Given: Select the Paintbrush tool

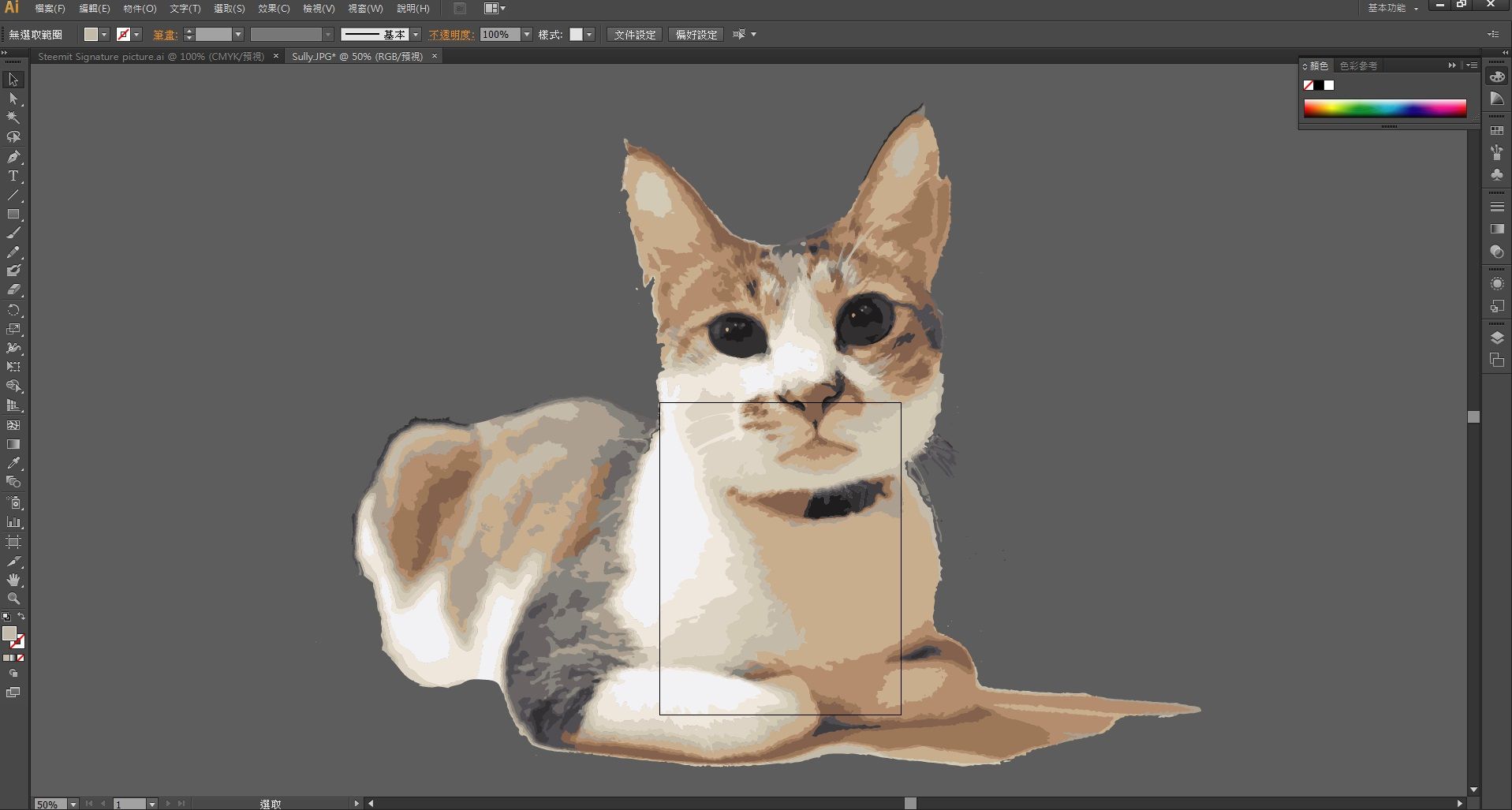Looking at the screenshot, I should 13,233.
